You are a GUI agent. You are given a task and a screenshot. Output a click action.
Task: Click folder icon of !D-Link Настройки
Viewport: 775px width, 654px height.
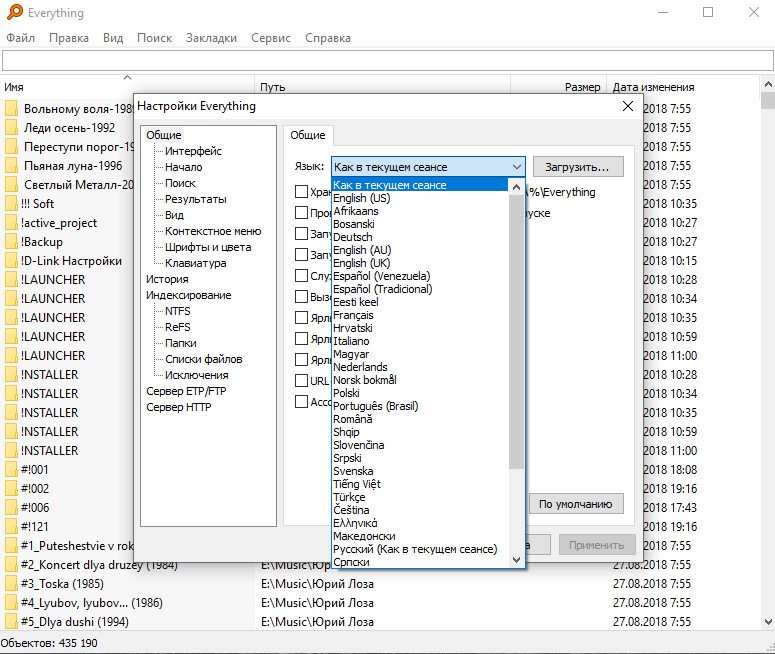point(11,261)
